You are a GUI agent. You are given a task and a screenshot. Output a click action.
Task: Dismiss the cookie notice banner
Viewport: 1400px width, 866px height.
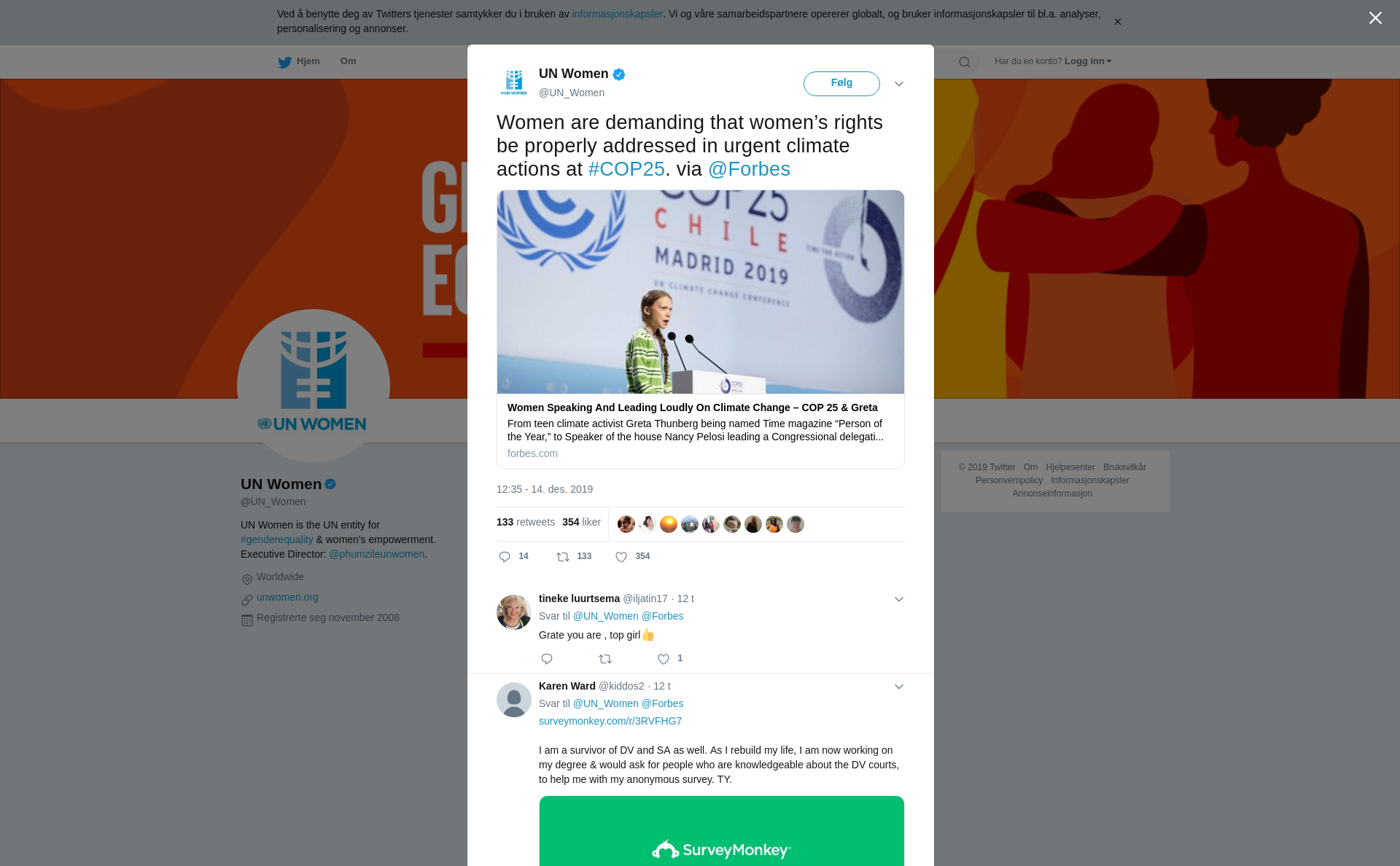click(1117, 22)
